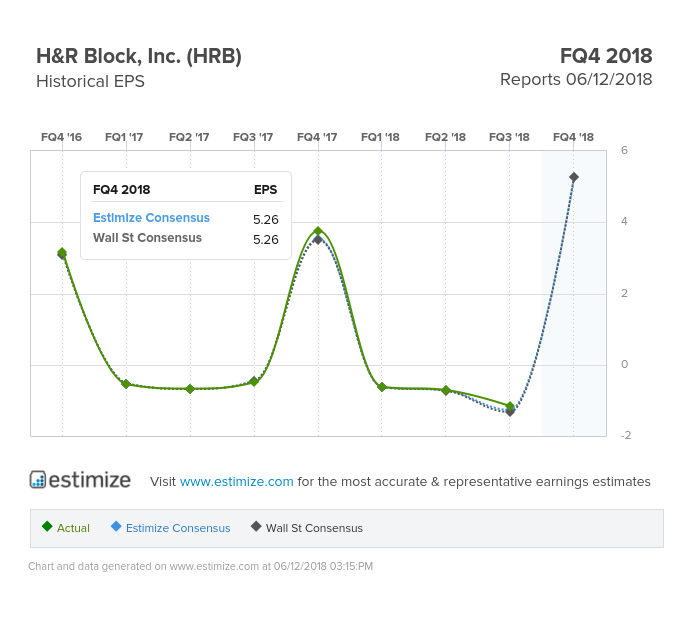Select the FQ4 '16 quarter label
The image size is (685, 620).
click(62, 137)
